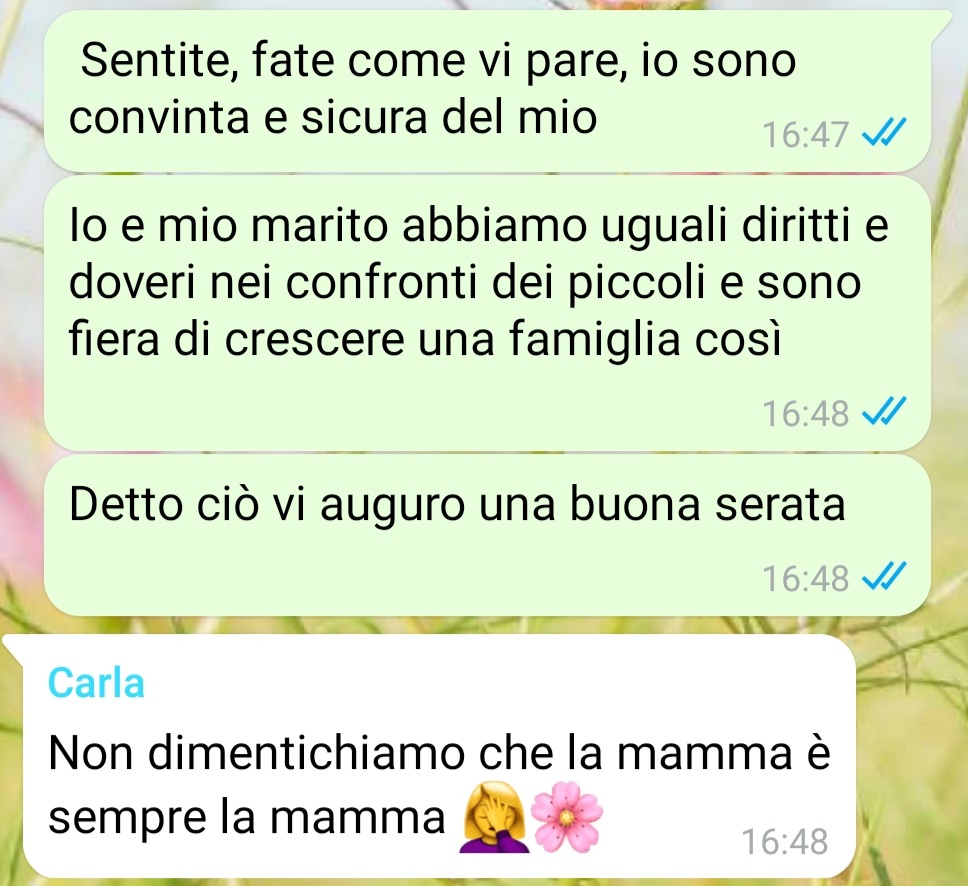Click the blue double-check on the 16:47 message
The image size is (968, 886).
[x=883, y=132]
